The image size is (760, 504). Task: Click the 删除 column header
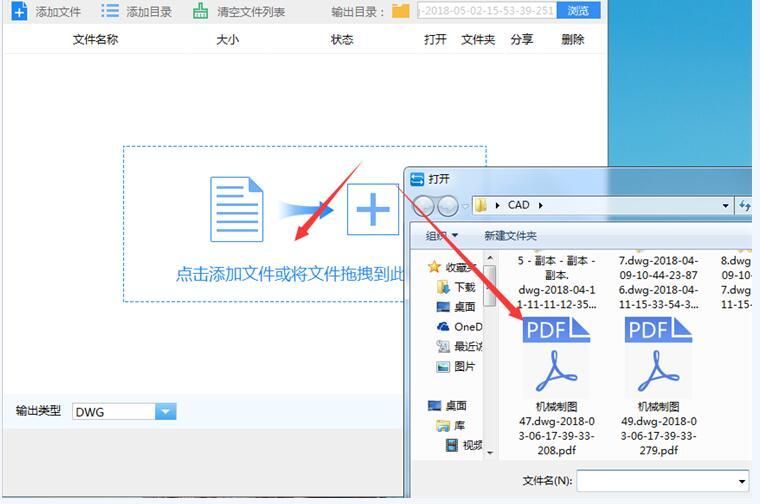click(572, 40)
